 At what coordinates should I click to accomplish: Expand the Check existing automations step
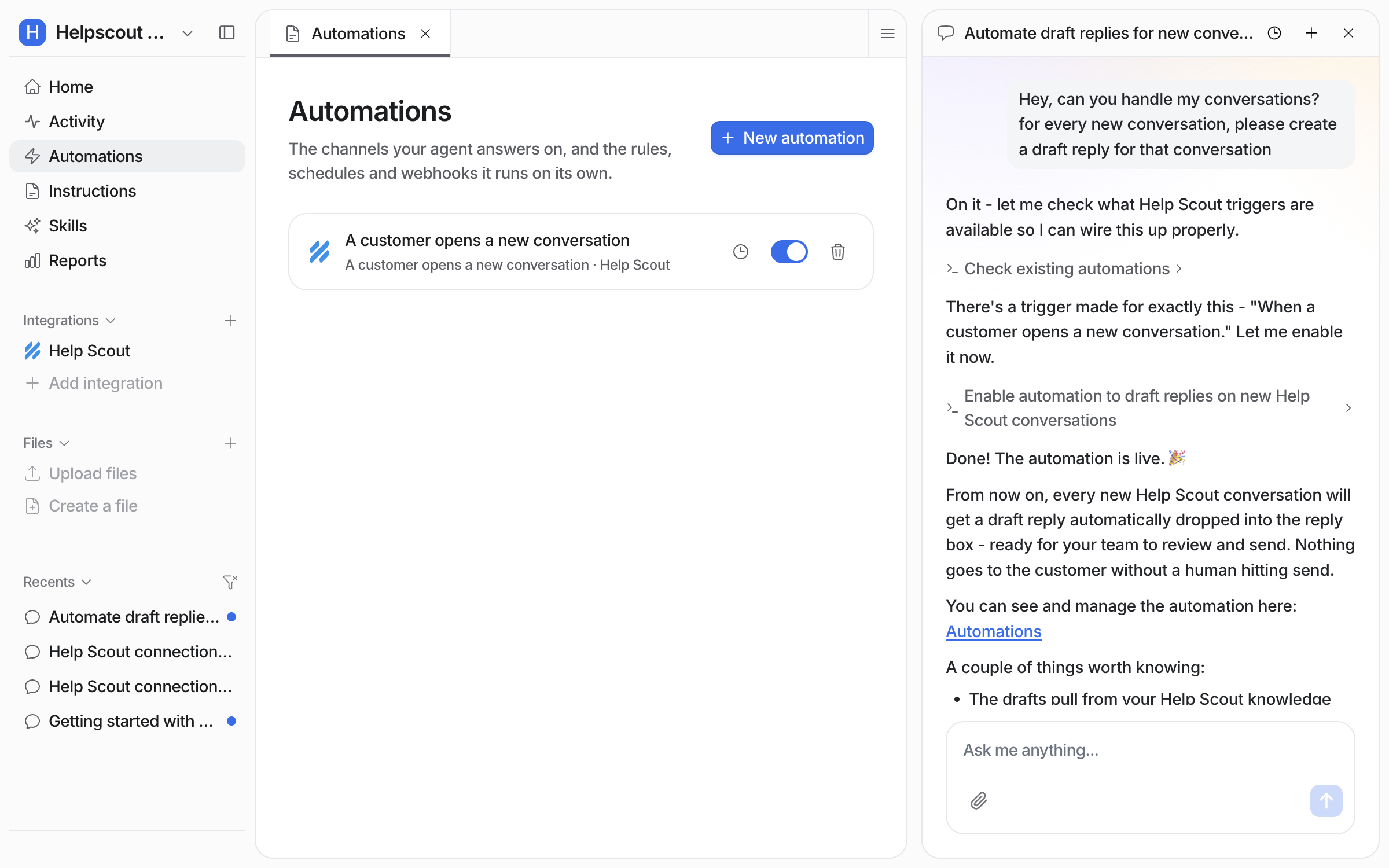(1064, 269)
